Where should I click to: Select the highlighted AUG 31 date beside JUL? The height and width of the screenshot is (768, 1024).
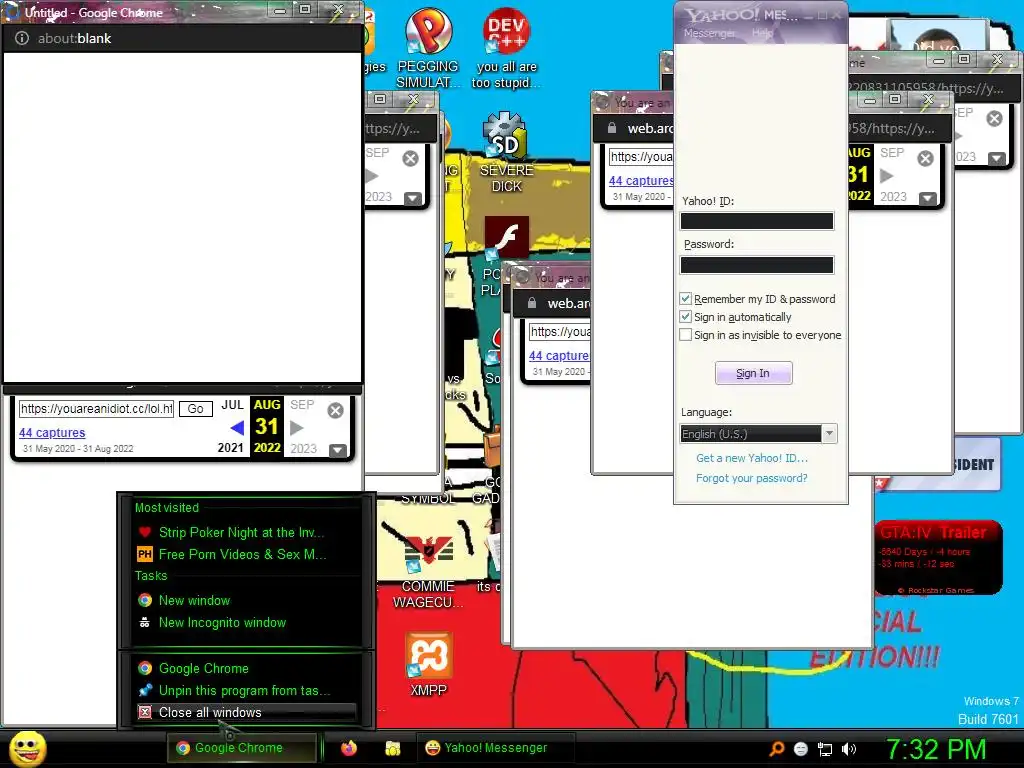266,426
